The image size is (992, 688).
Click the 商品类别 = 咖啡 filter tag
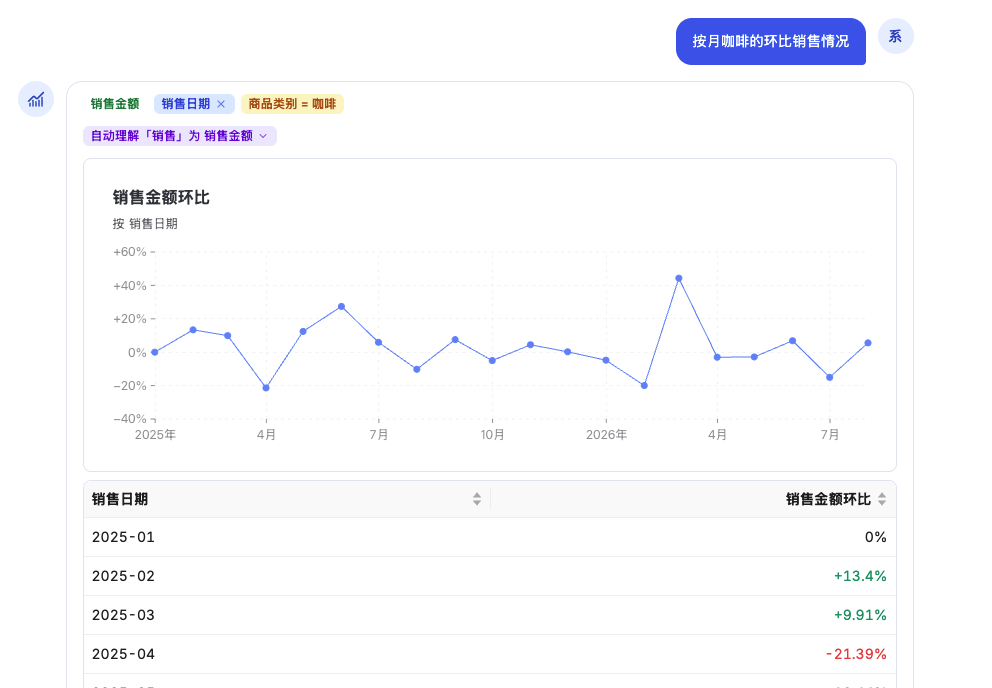[x=292, y=104]
